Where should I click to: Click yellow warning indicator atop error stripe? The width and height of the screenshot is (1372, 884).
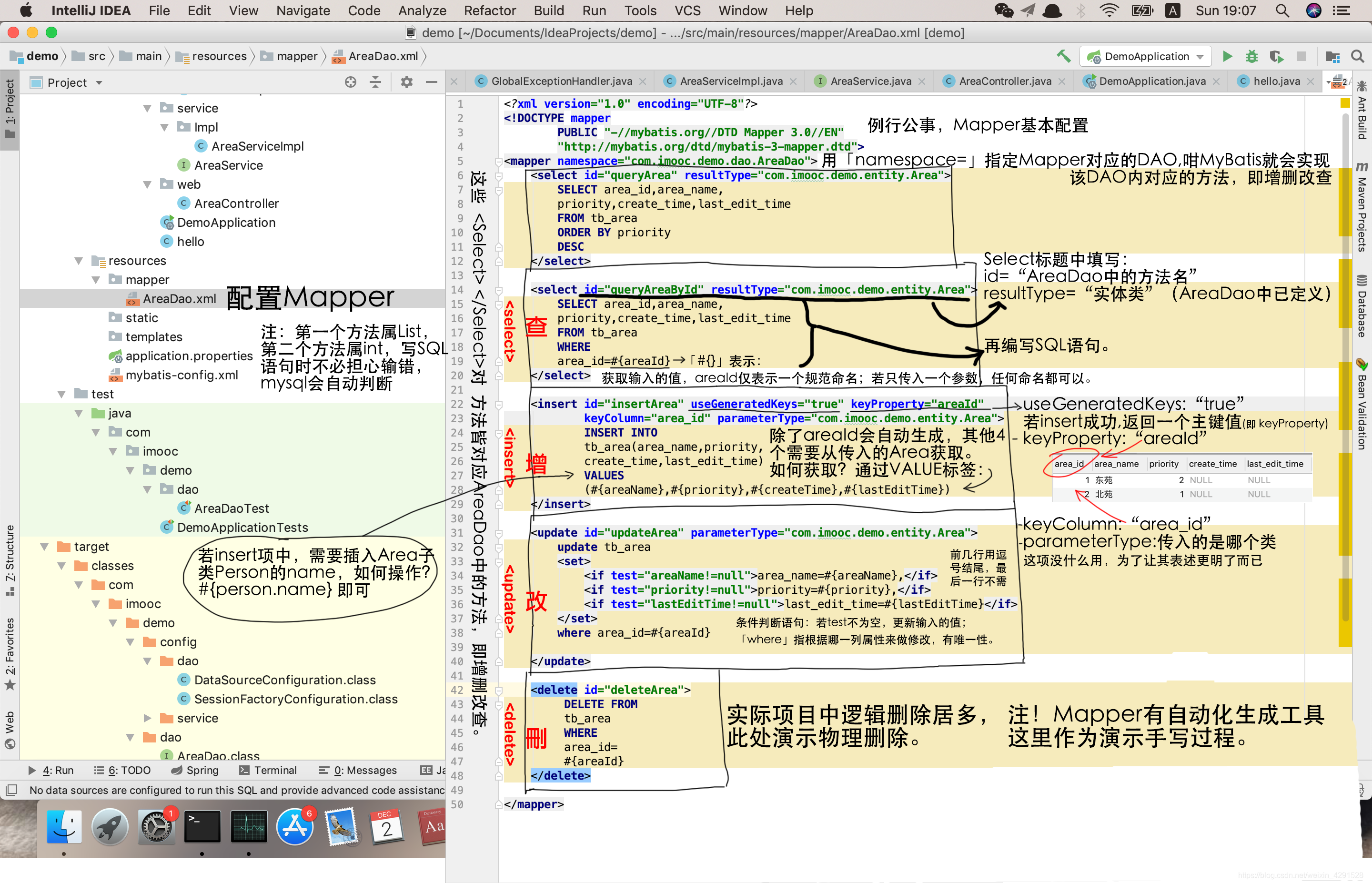click(x=1344, y=103)
